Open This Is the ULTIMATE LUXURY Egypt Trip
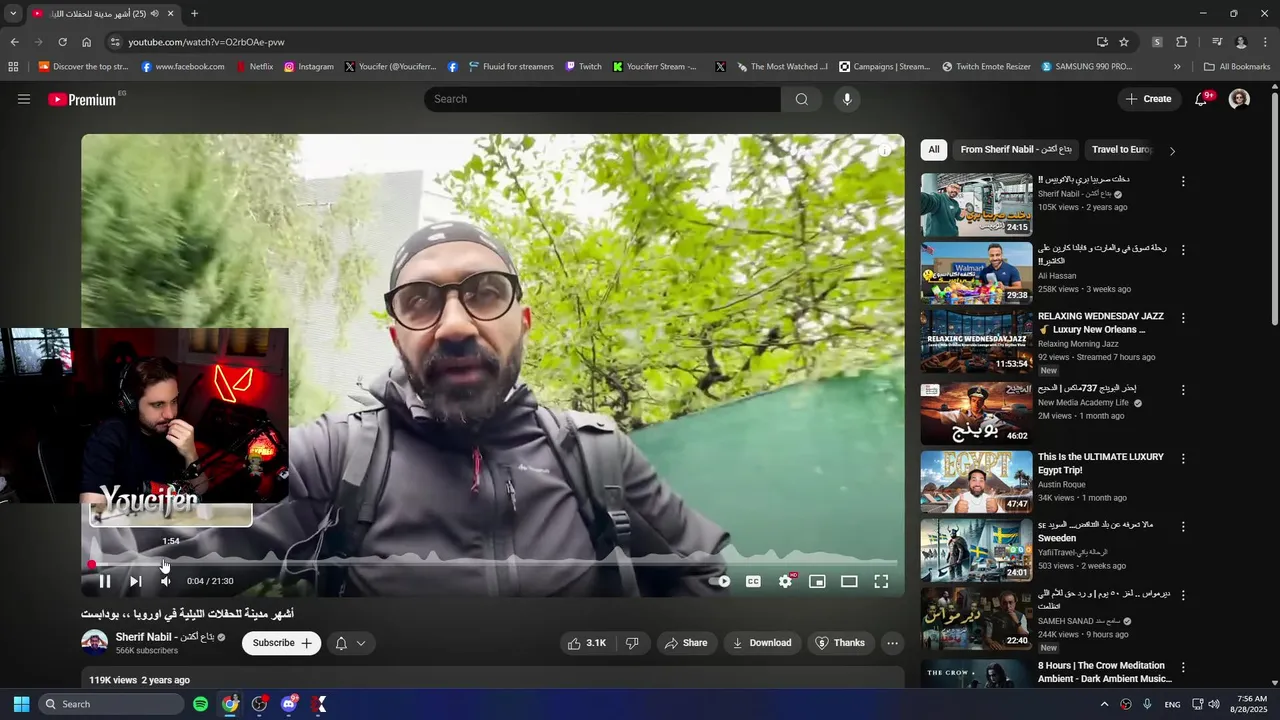The width and height of the screenshot is (1280, 720). (1100, 463)
